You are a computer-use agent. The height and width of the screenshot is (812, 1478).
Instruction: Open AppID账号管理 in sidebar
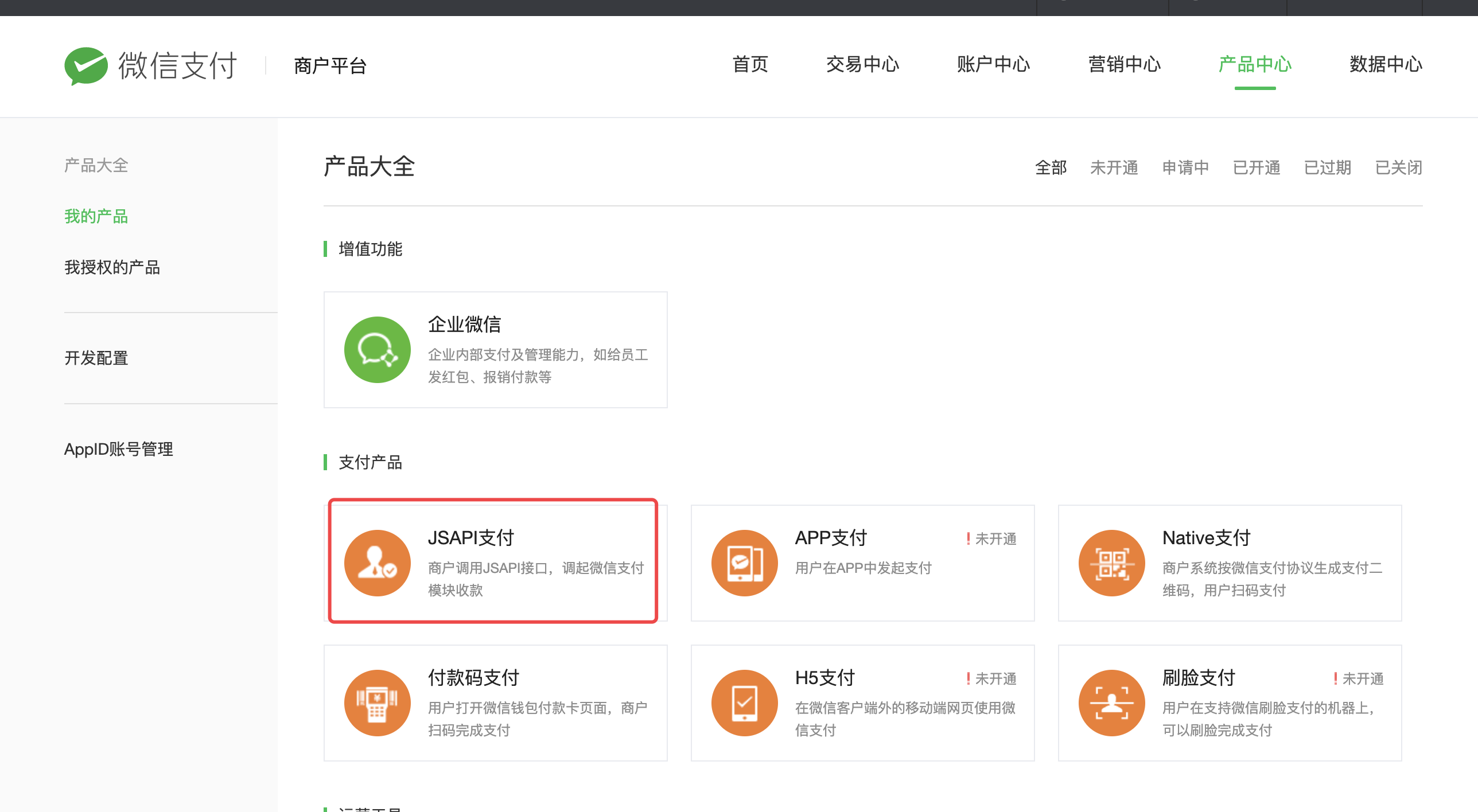tap(118, 449)
